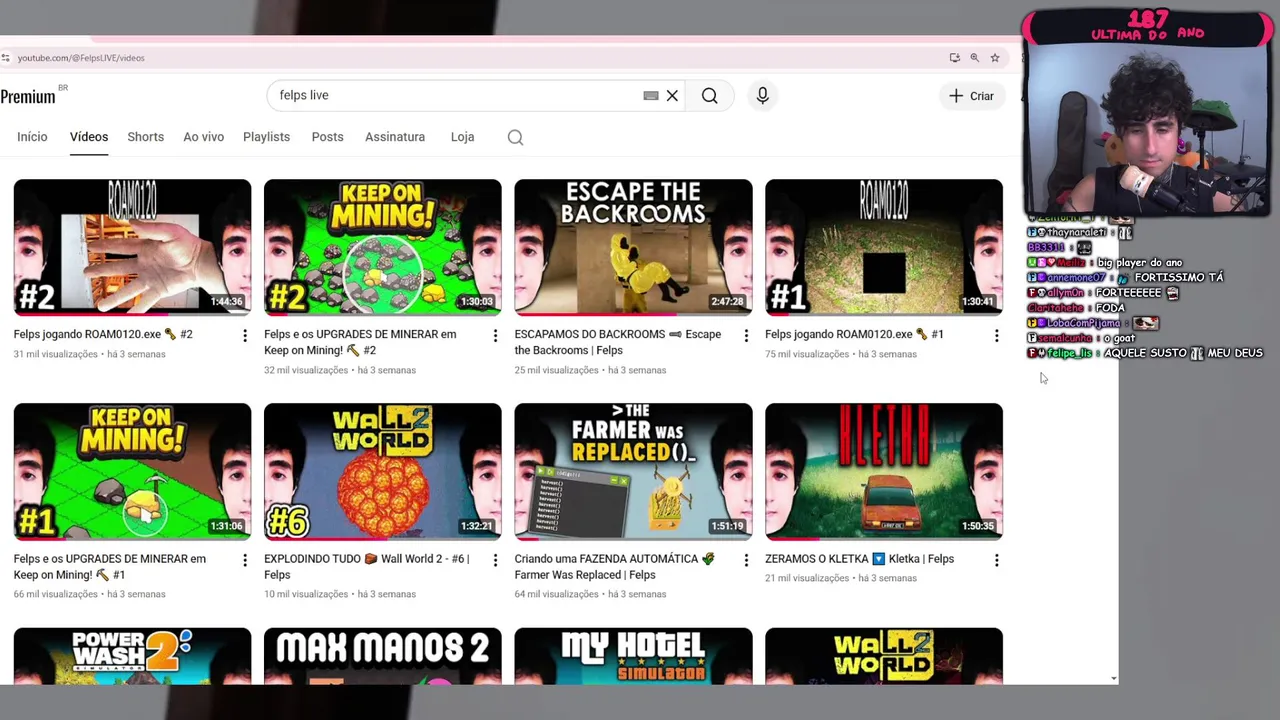The width and height of the screenshot is (1280, 720).
Task: Switch to the Shorts tab
Action: click(x=145, y=137)
